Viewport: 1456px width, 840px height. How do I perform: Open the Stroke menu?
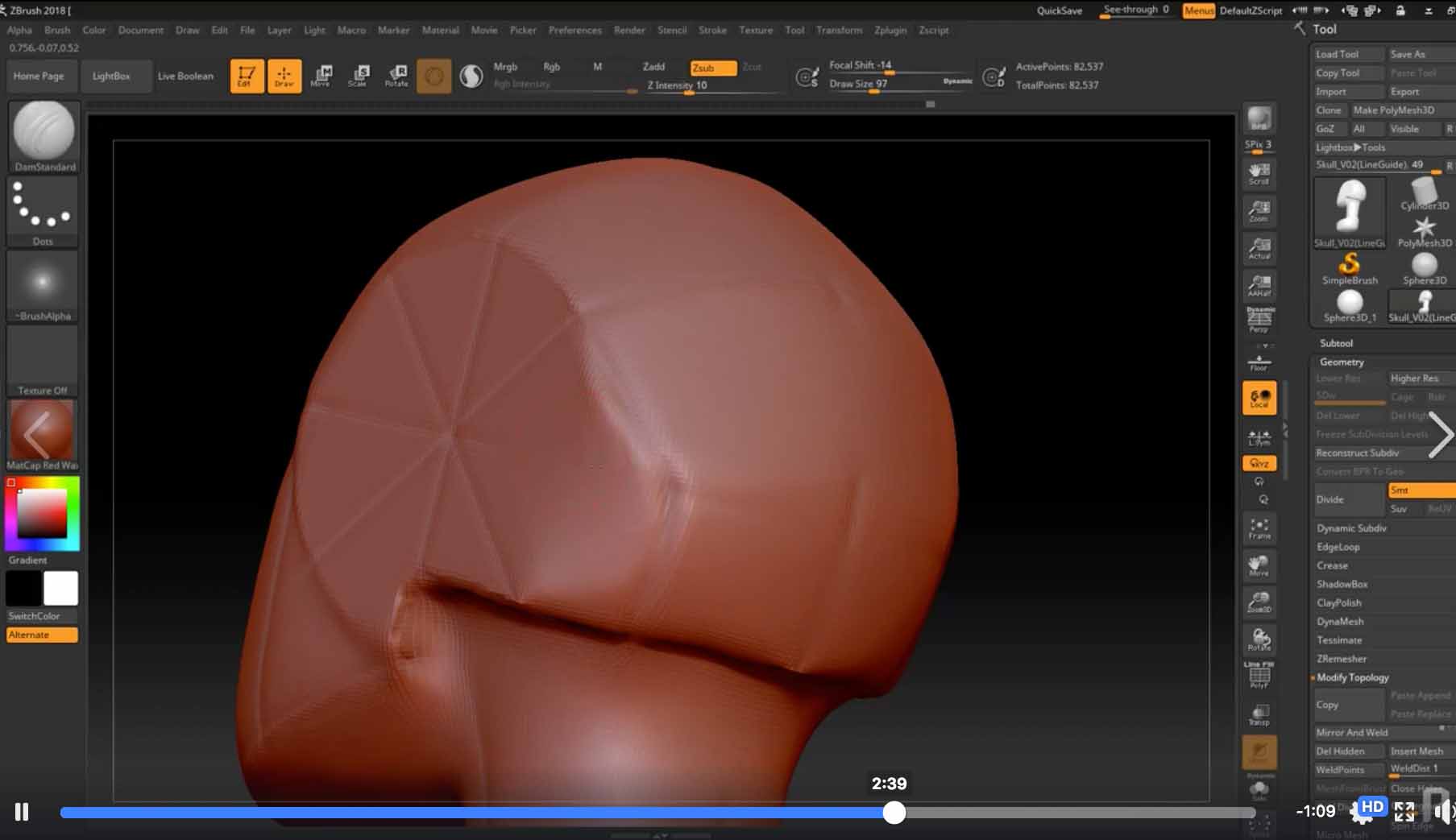tap(712, 30)
